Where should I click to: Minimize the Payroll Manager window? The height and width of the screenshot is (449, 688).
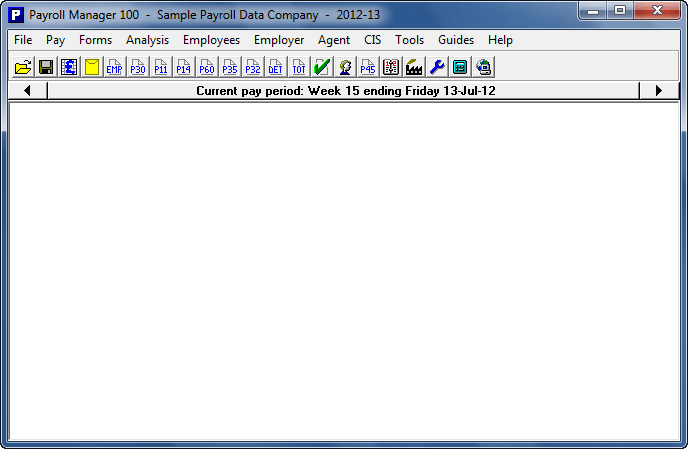593,11
